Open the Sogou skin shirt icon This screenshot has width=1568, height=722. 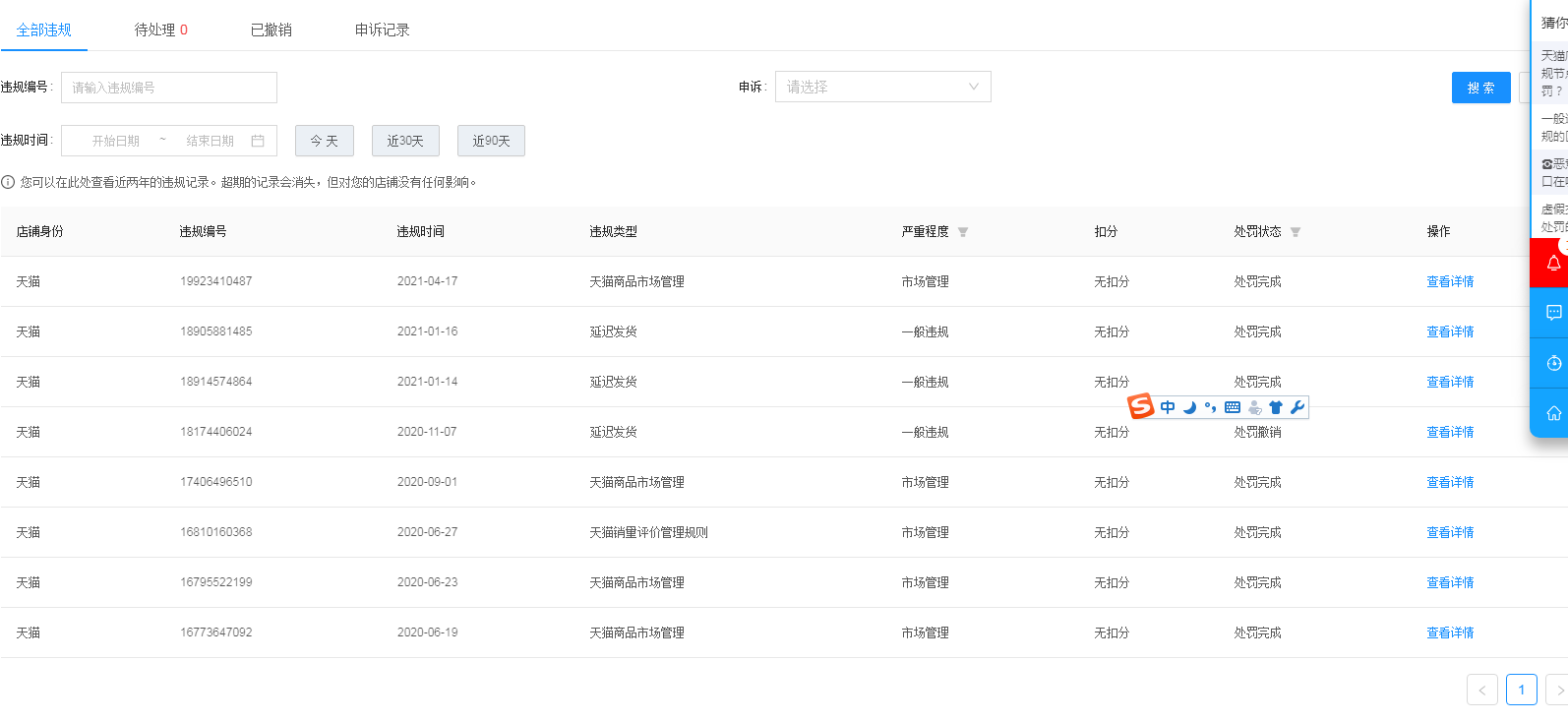(x=1276, y=407)
